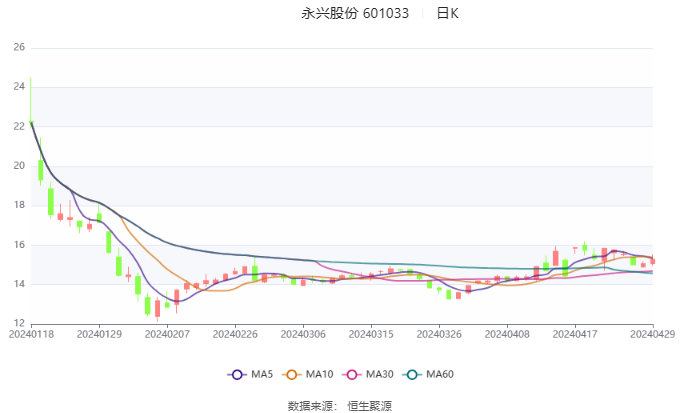The width and height of the screenshot is (680, 413).
Task: Toggle the MA30 legend series
Action: pyautogui.click(x=368, y=374)
